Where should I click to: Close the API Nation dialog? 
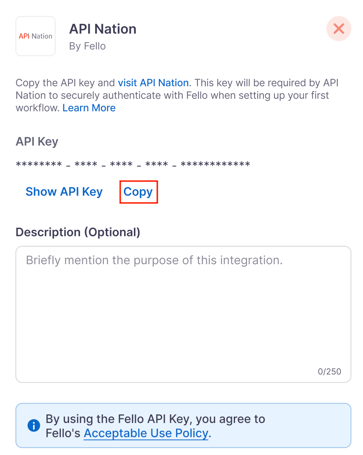338,29
